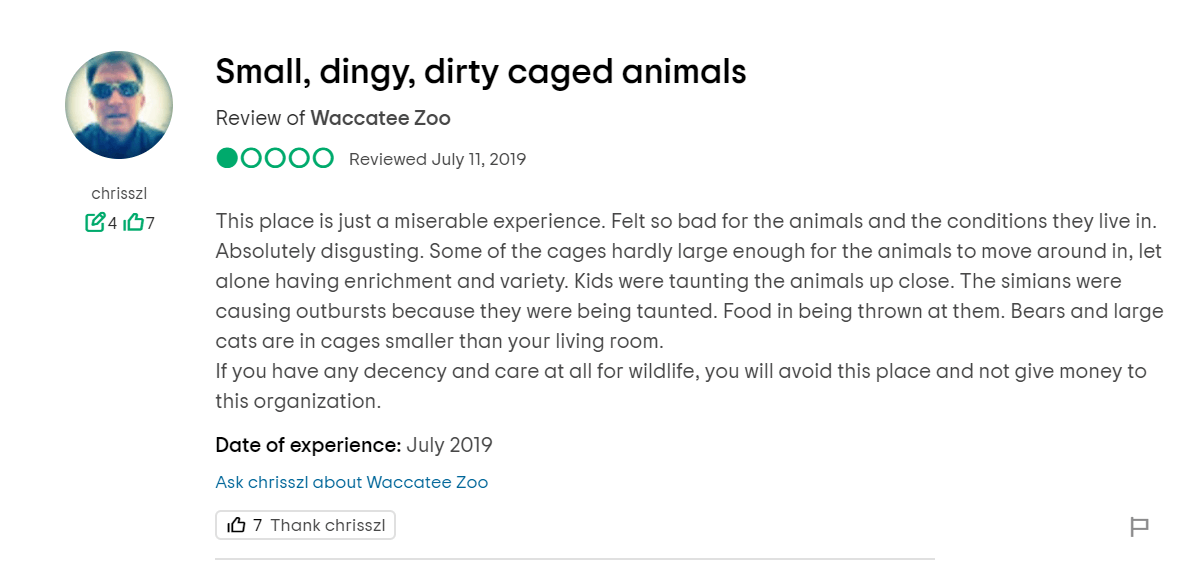The height and width of the screenshot is (561, 1195).
Task: Click the July 2019 experience date value
Action: point(449,445)
